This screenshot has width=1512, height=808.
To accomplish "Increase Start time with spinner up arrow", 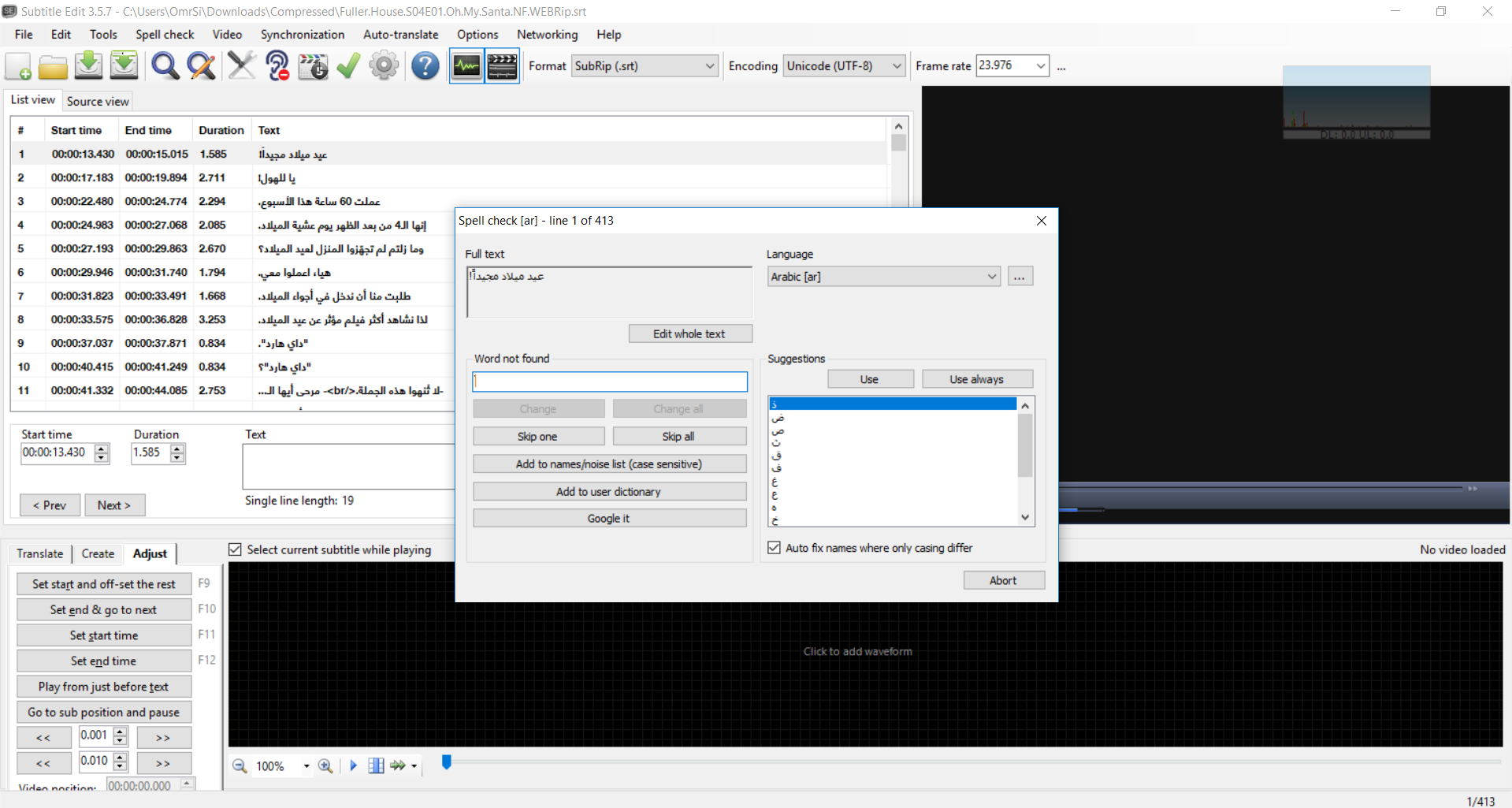I will coord(102,449).
